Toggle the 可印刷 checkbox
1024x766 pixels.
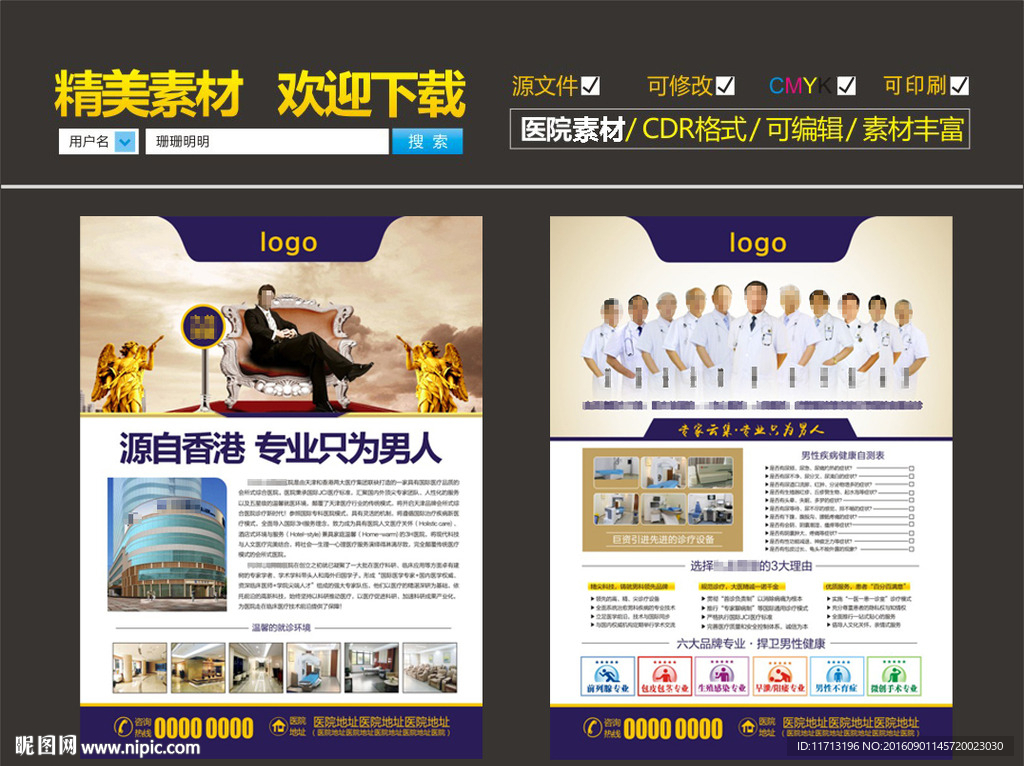click(x=959, y=86)
